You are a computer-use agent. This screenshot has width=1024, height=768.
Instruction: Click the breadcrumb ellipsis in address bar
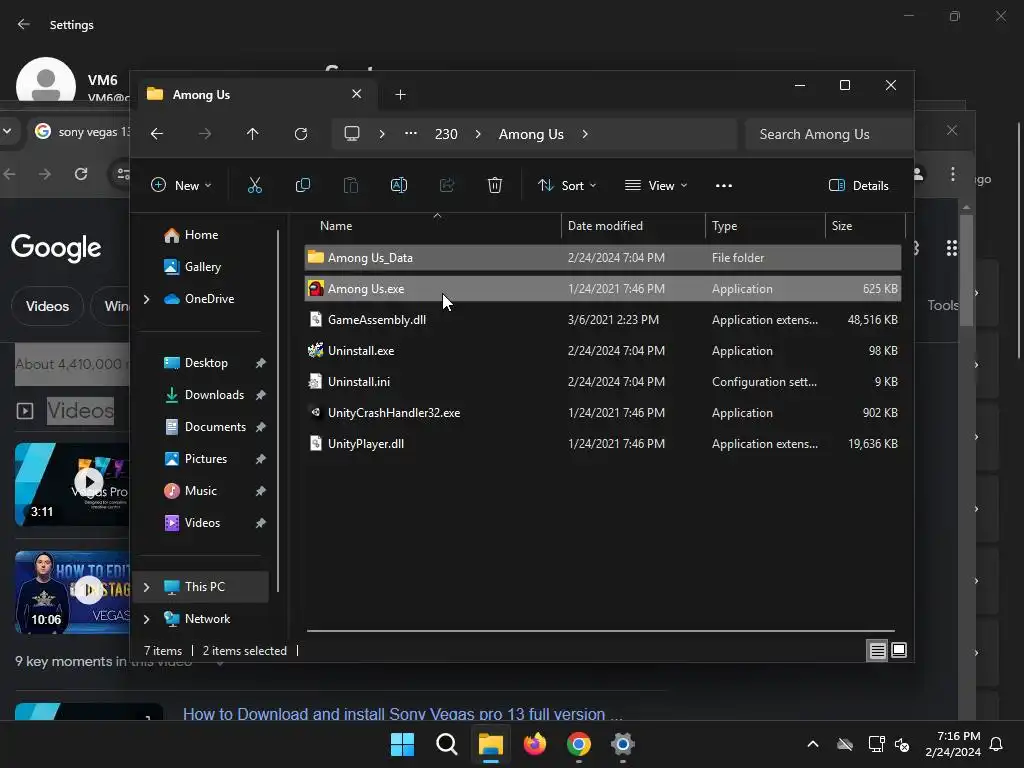click(411, 134)
